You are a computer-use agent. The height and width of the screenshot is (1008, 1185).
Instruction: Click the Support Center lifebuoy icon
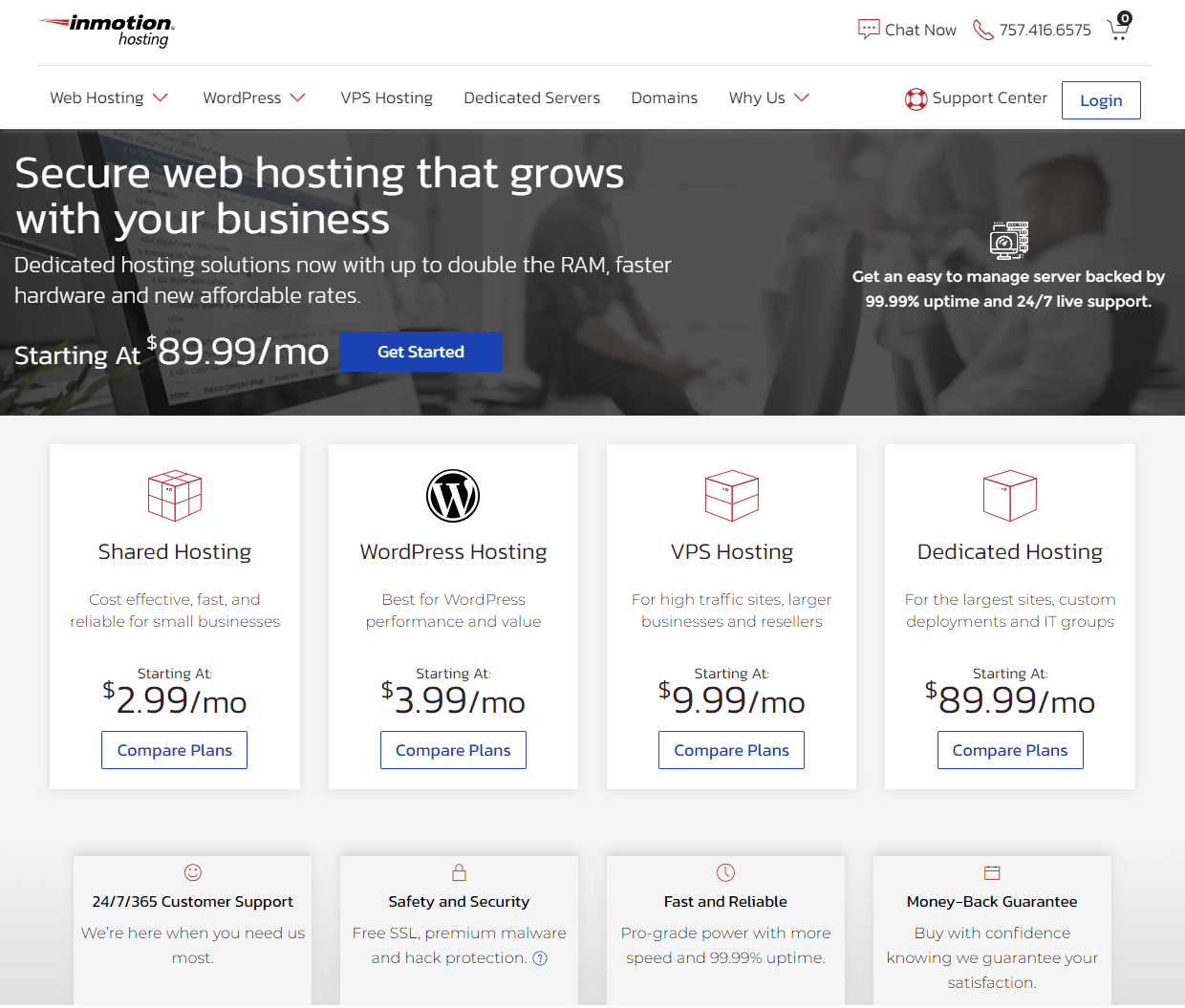click(916, 98)
